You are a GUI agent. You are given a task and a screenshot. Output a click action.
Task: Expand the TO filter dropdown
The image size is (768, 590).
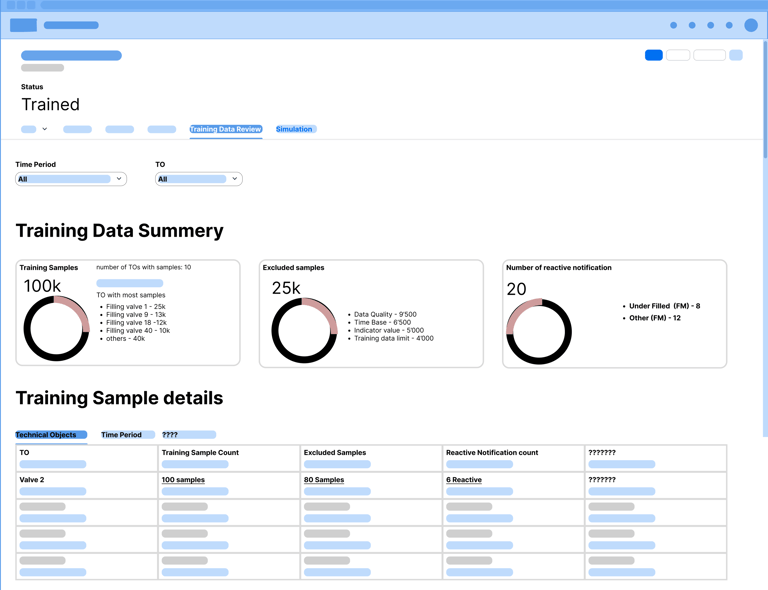(x=198, y=179)
